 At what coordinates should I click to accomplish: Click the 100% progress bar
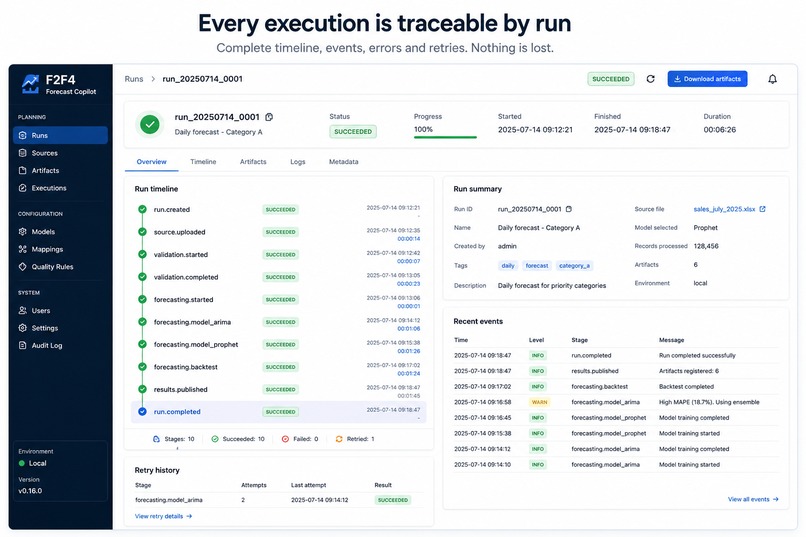(445, 137)
